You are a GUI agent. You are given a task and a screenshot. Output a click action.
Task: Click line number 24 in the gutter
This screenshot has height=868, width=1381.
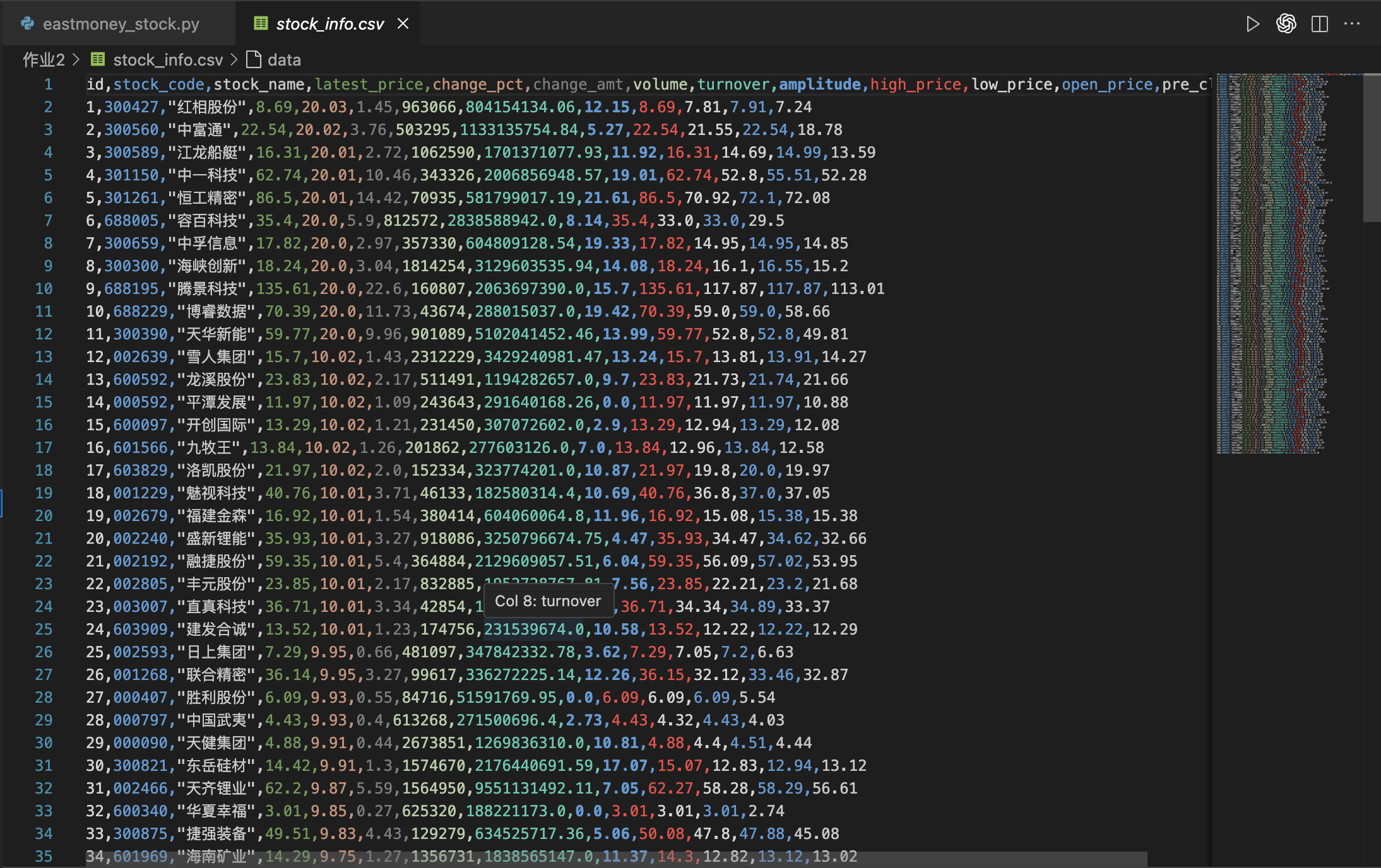tap(44, 607)
